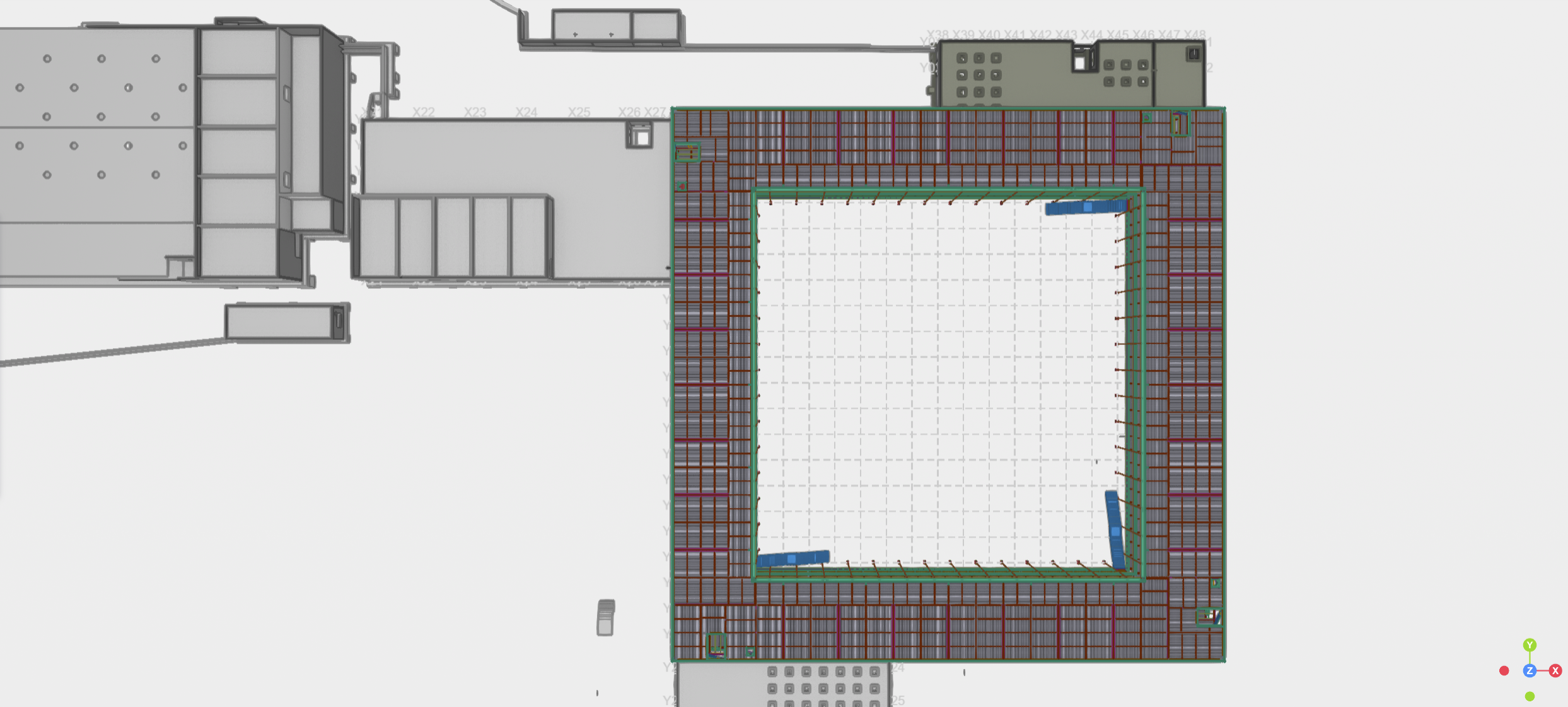
Task: Select the blue beam at bottom-left of courtyard
Action: click(793, 558)
